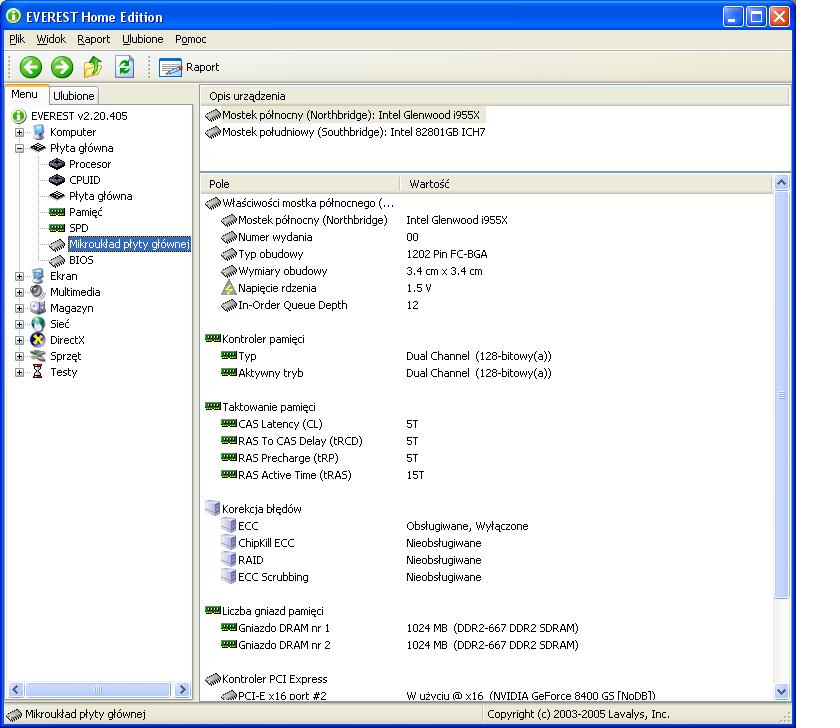This screenshot has height=728, width=840.
Task: Select Mikroukład płyty głównej tree item
Action: [x=129, y=244]
